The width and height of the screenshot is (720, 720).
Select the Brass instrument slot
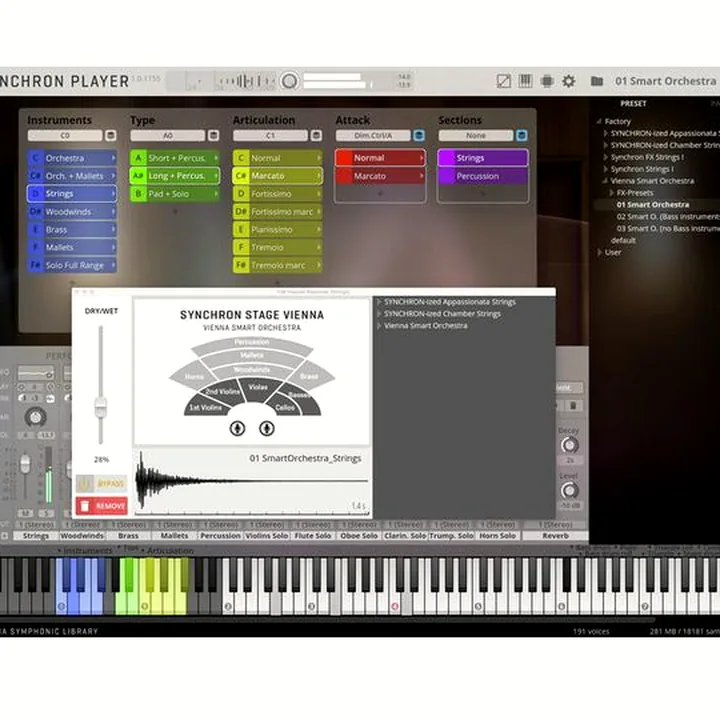pyautogui.click(x=72, y=230)
